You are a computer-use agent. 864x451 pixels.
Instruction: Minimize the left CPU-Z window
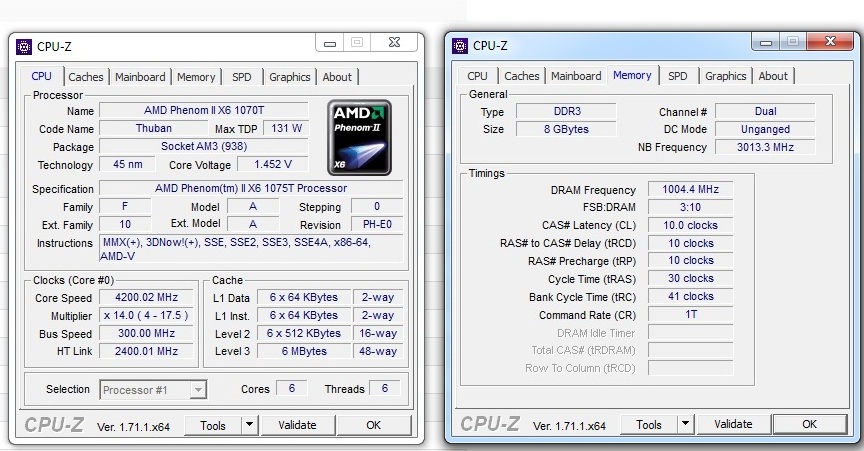pos(330,43)
